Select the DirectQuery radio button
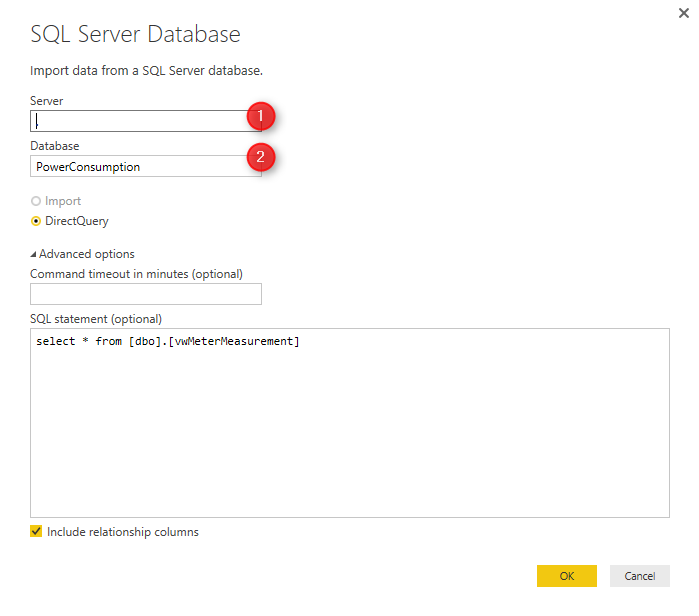 36,221
